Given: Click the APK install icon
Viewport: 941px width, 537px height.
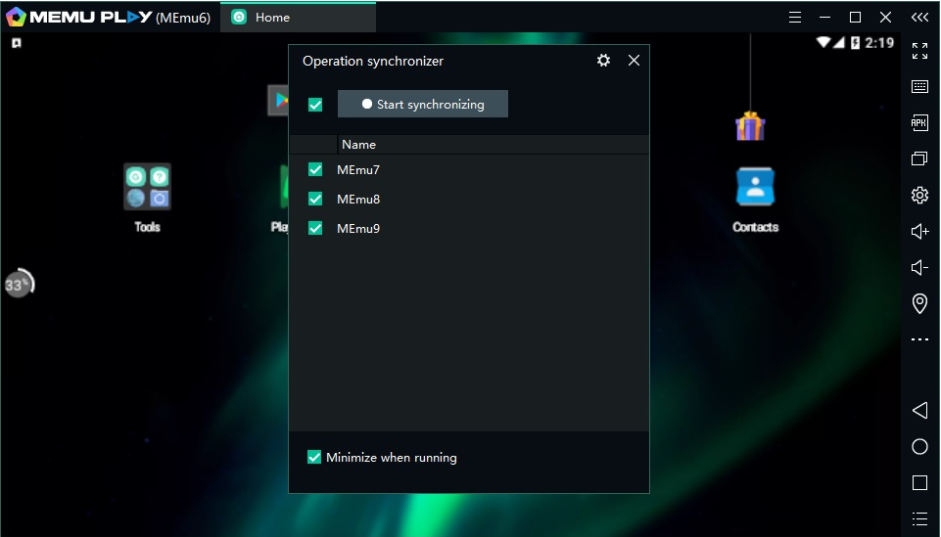Looking at the screenshot, I should (x=920, y=123).
